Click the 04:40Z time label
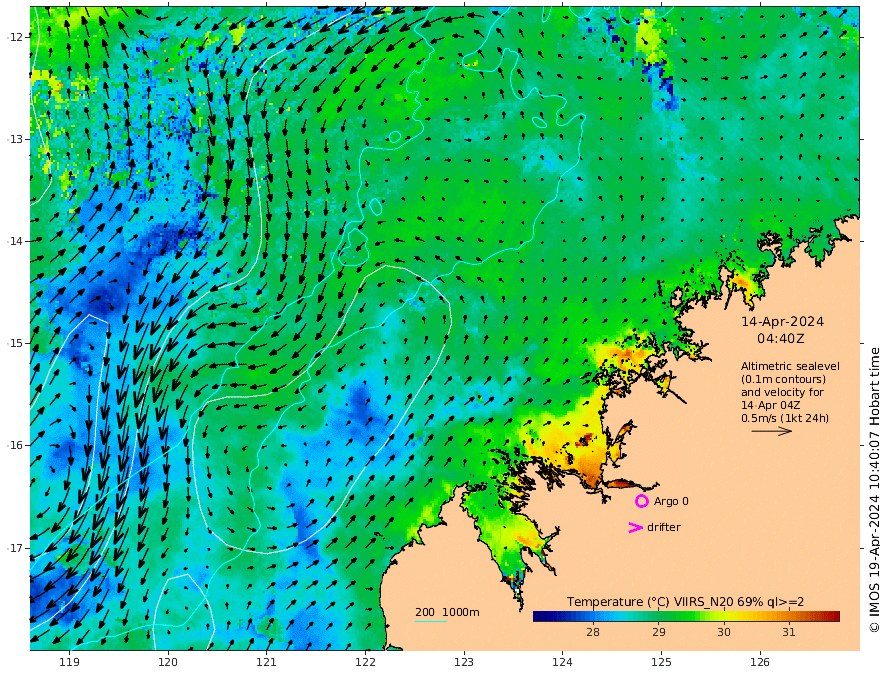Screen dimensions: 880x680 [x=780, y=339]
